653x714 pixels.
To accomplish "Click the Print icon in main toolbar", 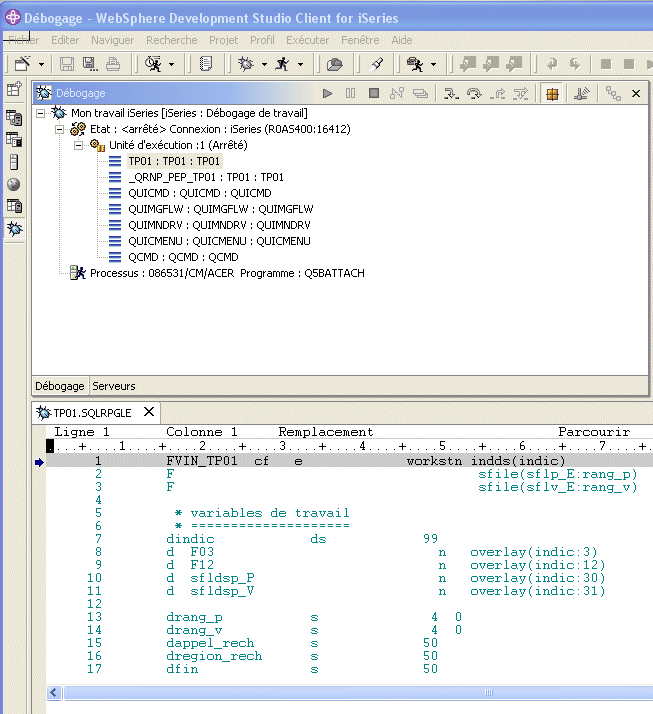I will tap(113, 64).
